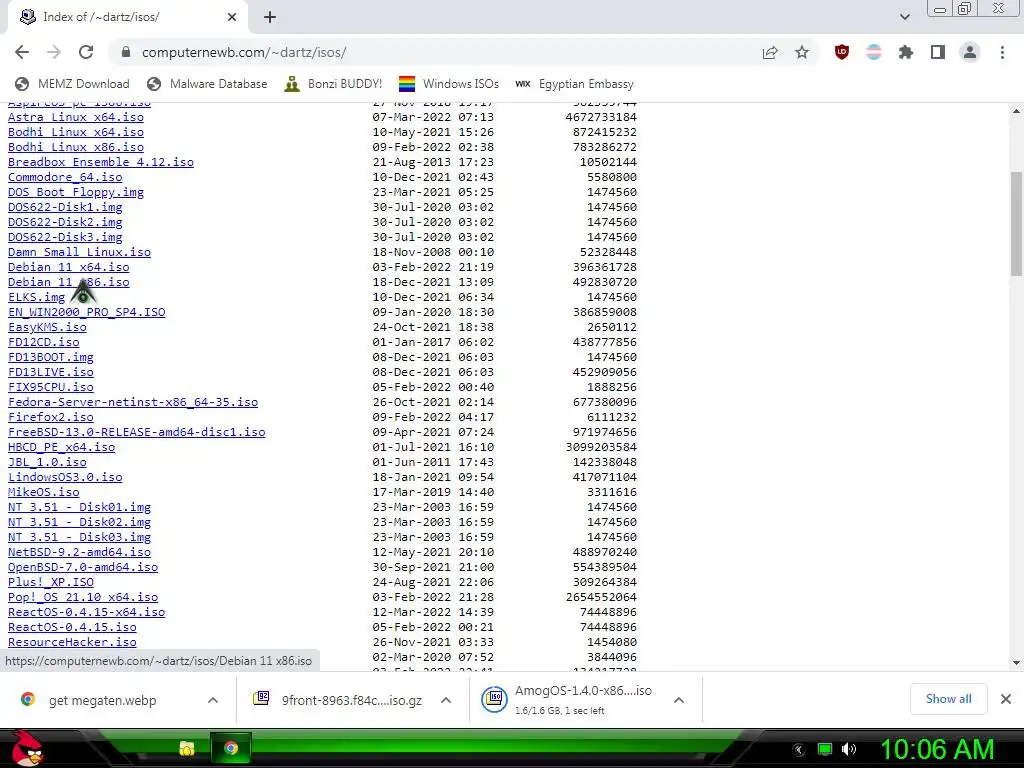Open the OpenBSD-7.0-amd64.iso link
Viewport: 1024px width, 768px height.
pos(83,568)
